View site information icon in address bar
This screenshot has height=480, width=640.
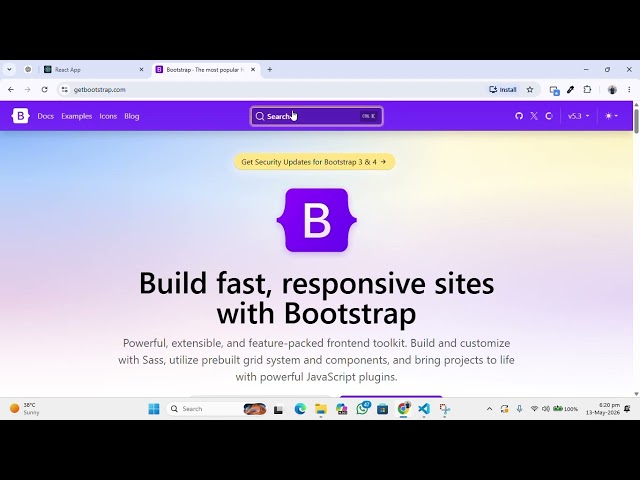click(64, 89)
